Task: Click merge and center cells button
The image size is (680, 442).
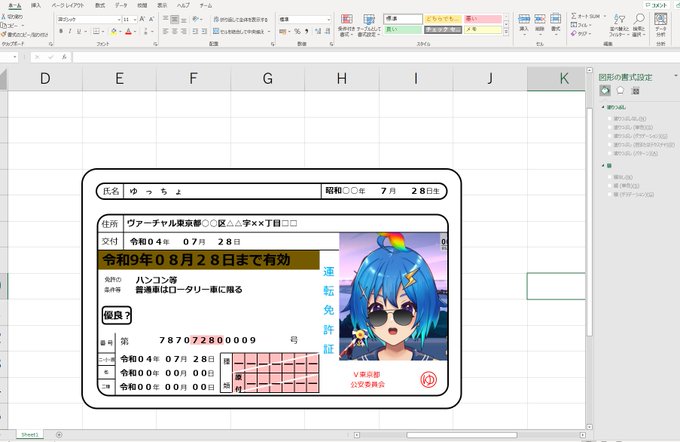Action: pyautogui.click(x=239, y=31)
